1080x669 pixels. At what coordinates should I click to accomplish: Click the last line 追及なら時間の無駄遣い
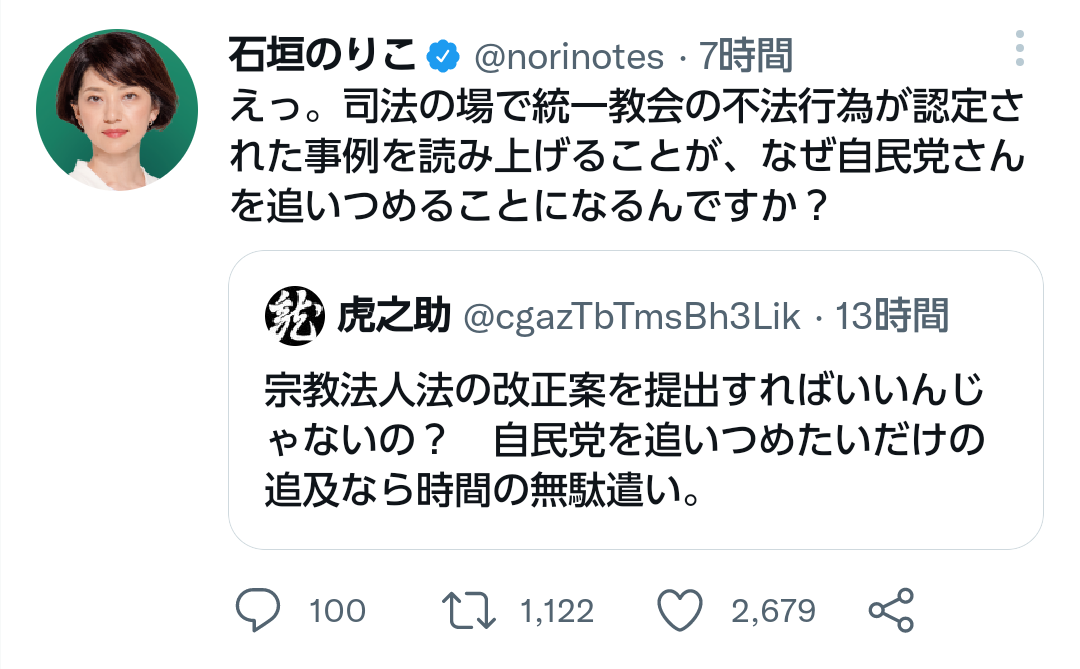481,488
